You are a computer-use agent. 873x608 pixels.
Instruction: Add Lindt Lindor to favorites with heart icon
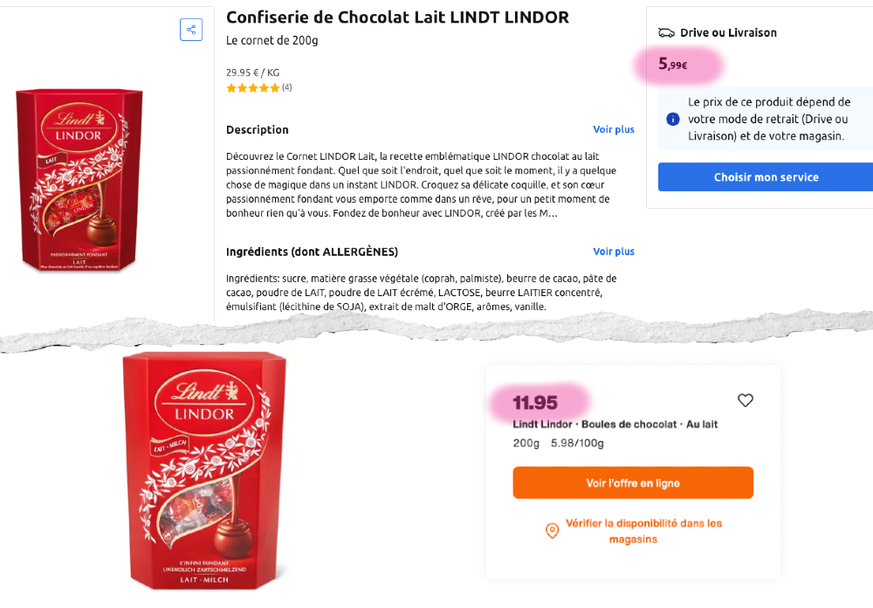coord(745,400)
